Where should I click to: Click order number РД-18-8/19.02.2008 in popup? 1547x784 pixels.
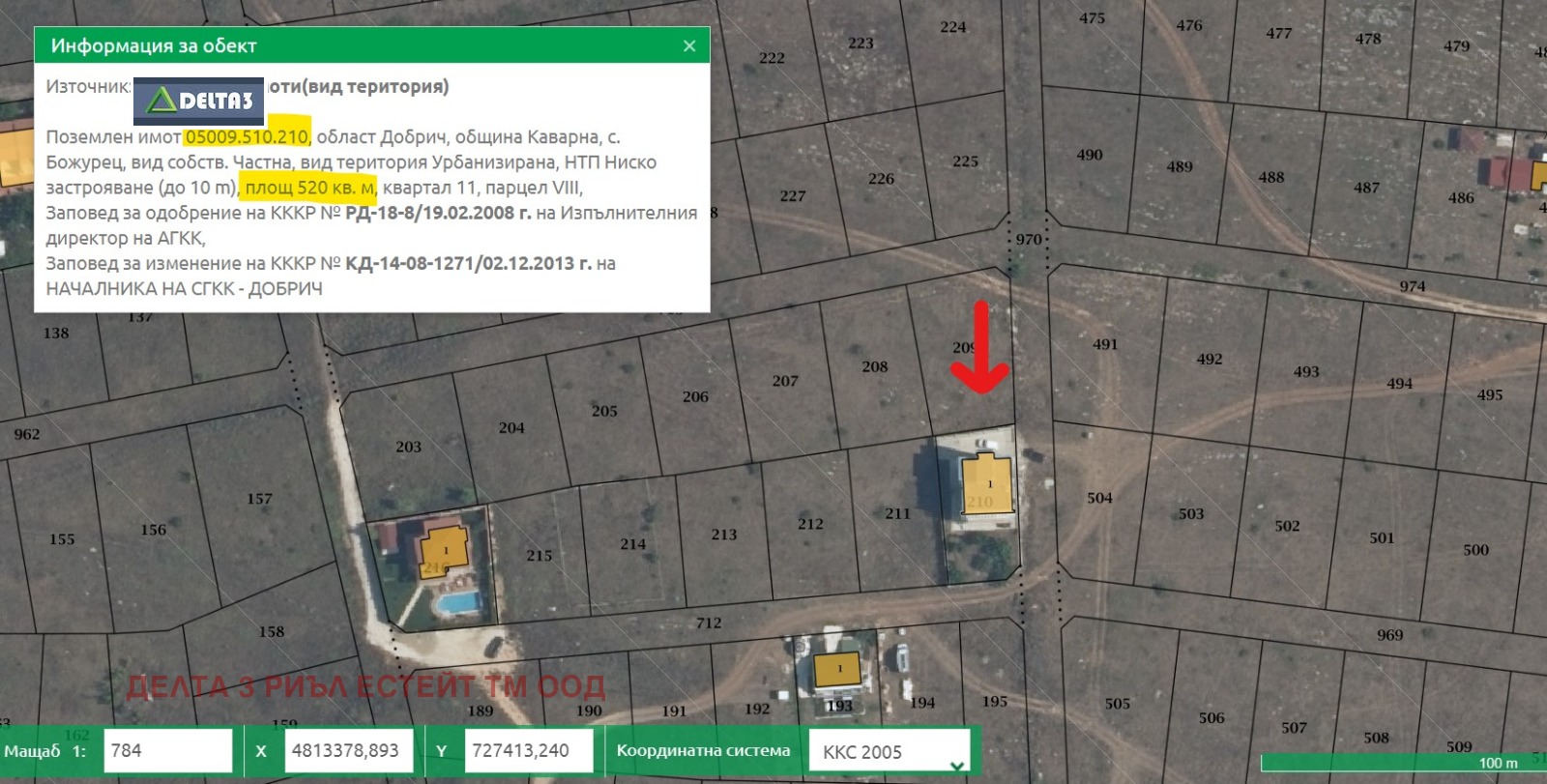point(438,213)
